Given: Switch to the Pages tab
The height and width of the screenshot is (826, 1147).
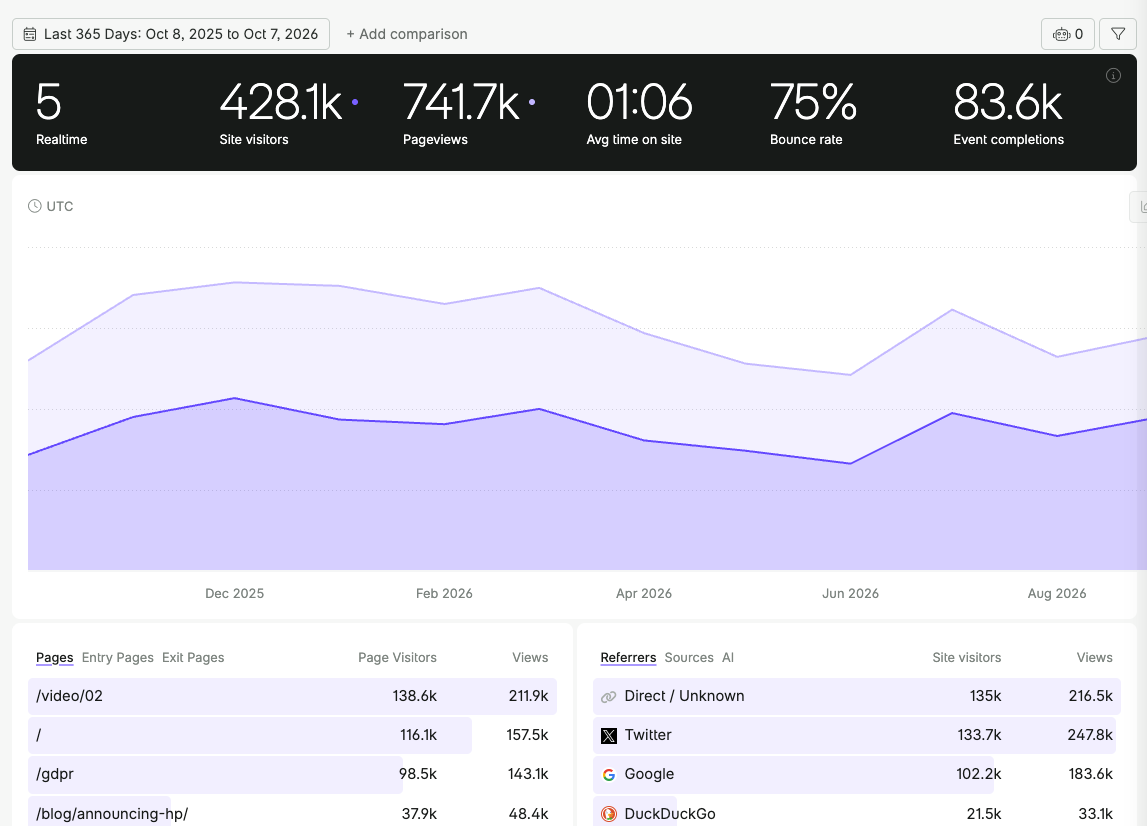Looking at the screenshot, I should [x=55, y=657].
